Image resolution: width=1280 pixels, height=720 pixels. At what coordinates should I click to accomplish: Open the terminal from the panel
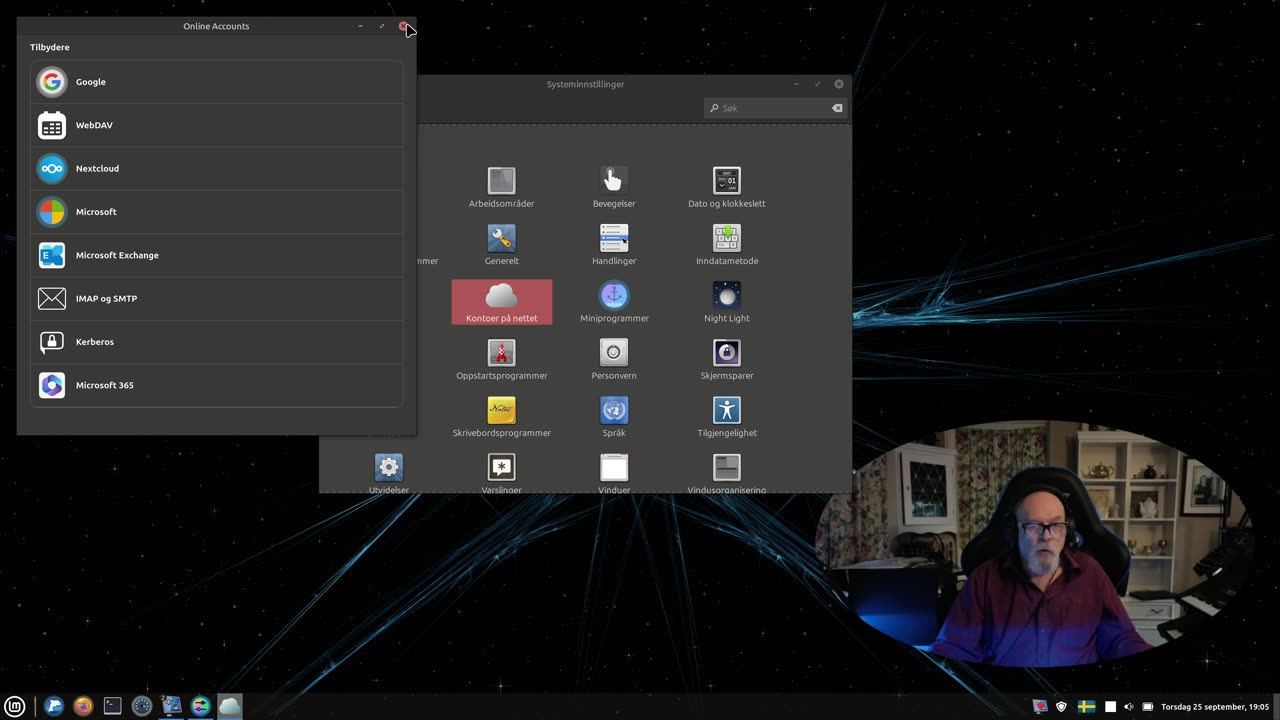click(x=112, y=706)
